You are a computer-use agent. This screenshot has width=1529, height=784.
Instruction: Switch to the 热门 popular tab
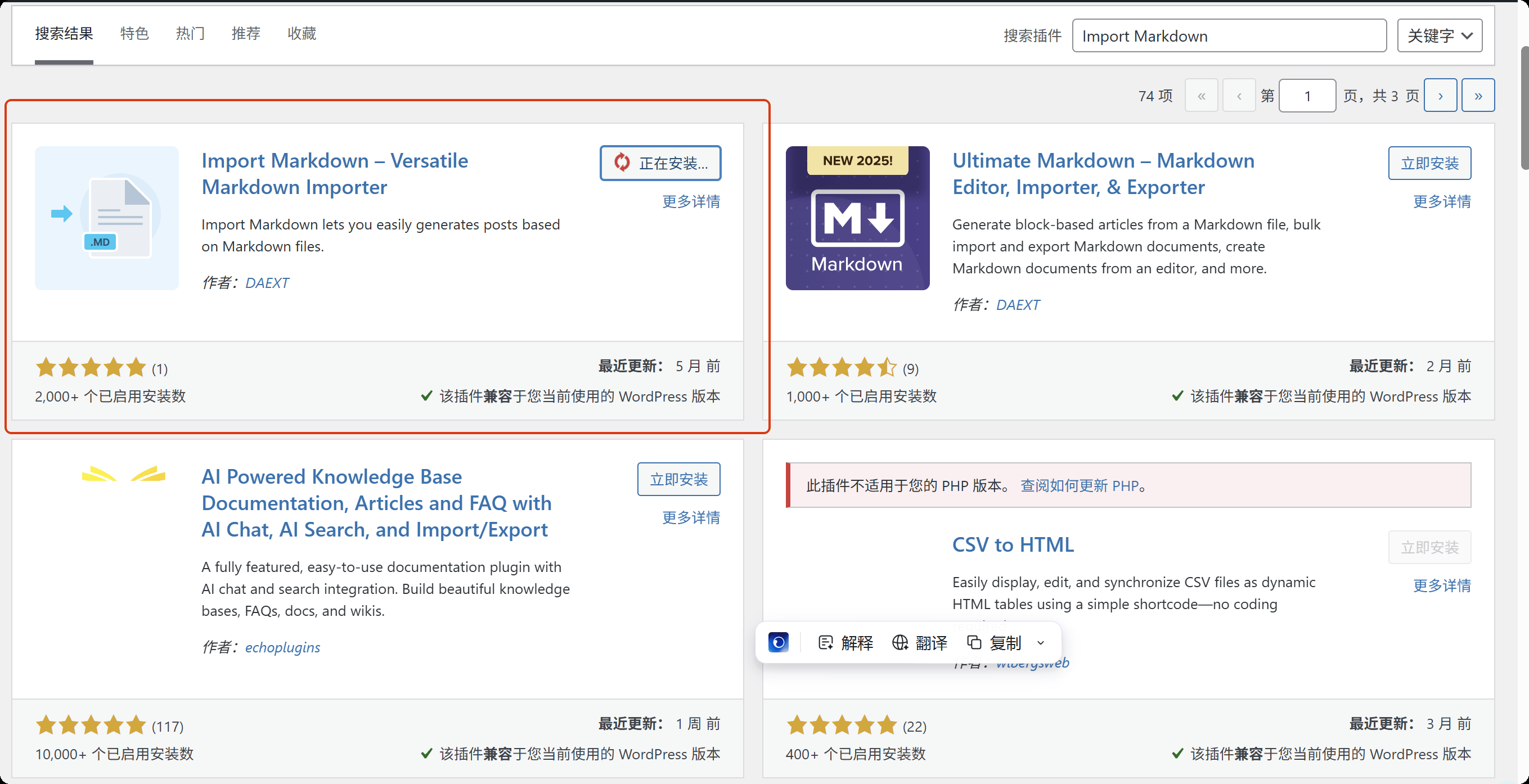pos(190,33)
